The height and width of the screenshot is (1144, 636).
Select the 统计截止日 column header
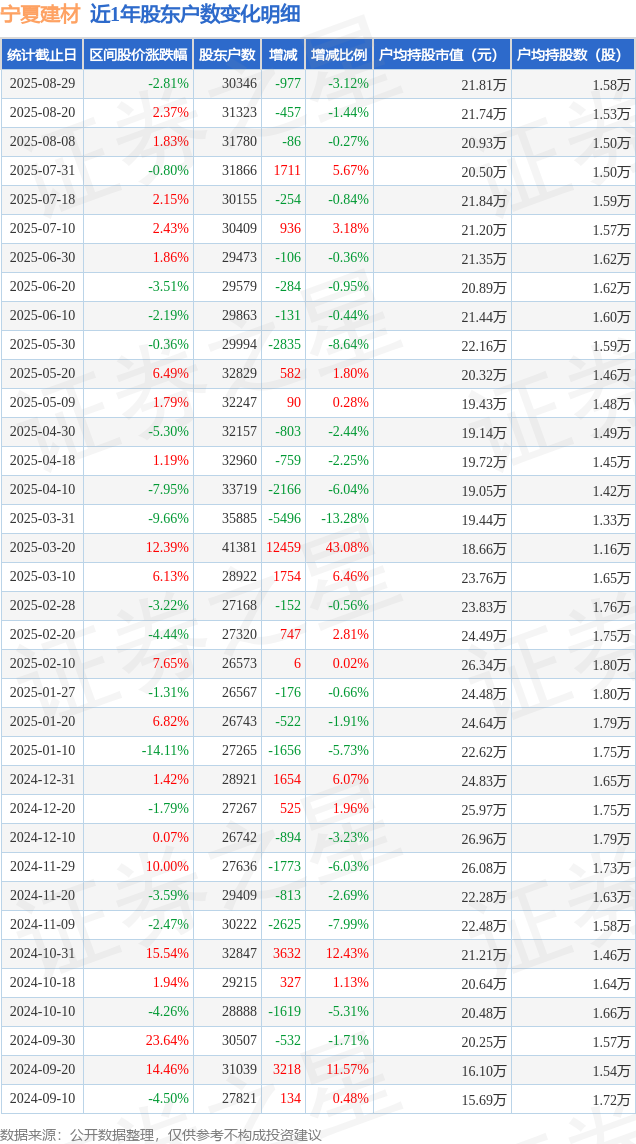tap(41, 55)
